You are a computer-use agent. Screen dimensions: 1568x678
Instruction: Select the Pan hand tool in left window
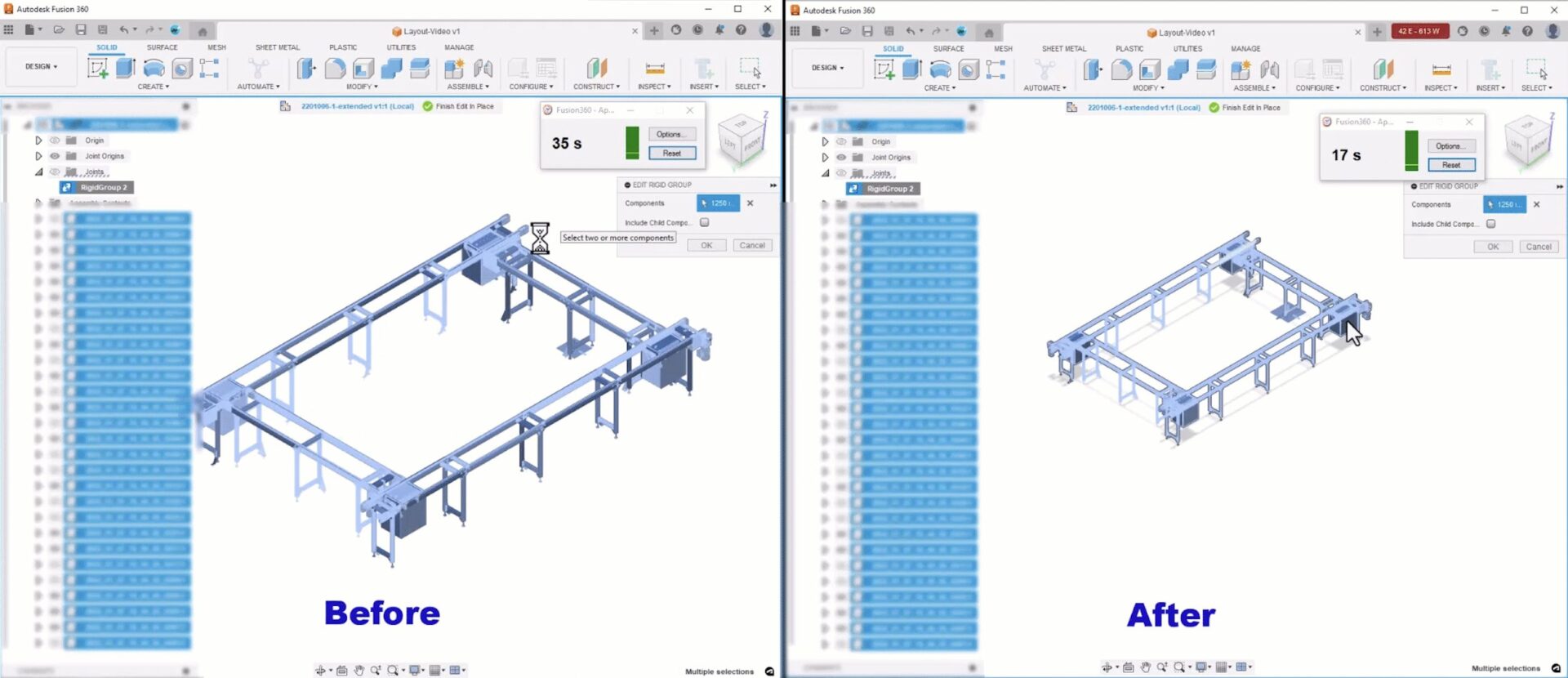click(x=359, y=670)
